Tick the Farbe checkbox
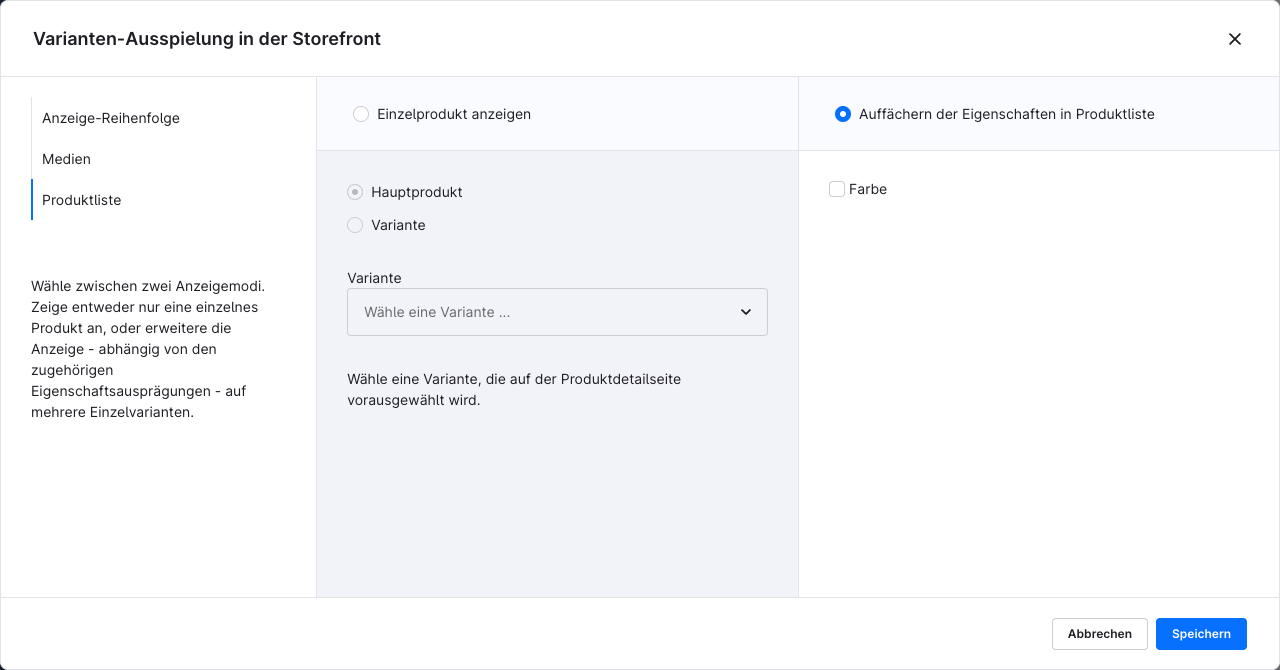The image size is (1280, 670). point(837,189)
